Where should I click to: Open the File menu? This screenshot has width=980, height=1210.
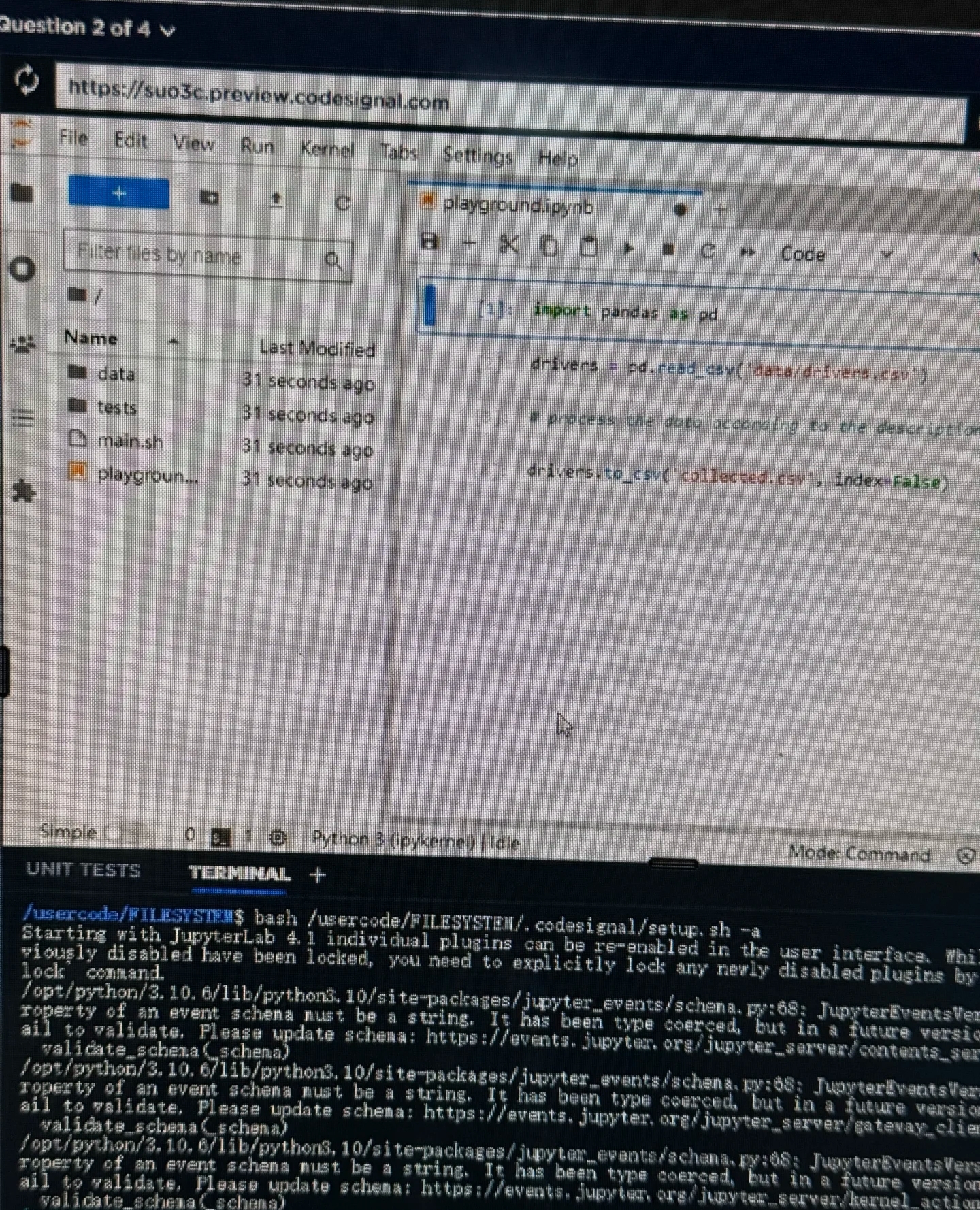[x=73, y=138]
